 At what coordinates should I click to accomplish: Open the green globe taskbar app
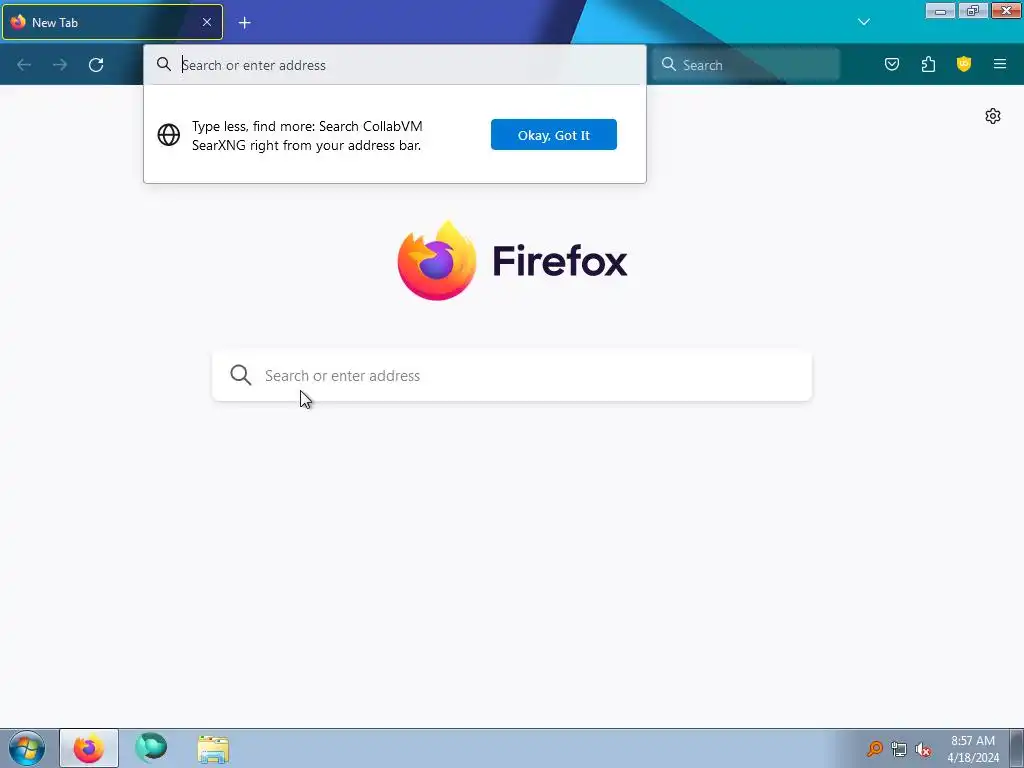tap(151, 748)
